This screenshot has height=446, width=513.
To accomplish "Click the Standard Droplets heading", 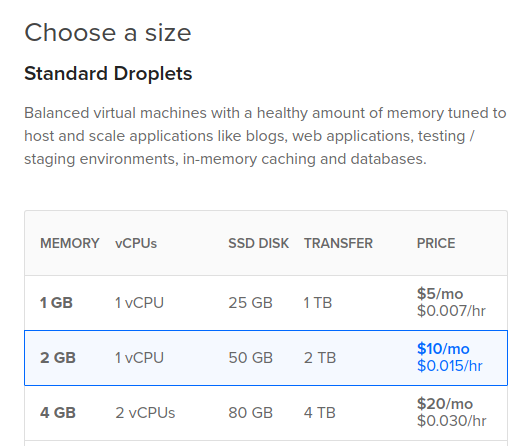I will [108, 73].
